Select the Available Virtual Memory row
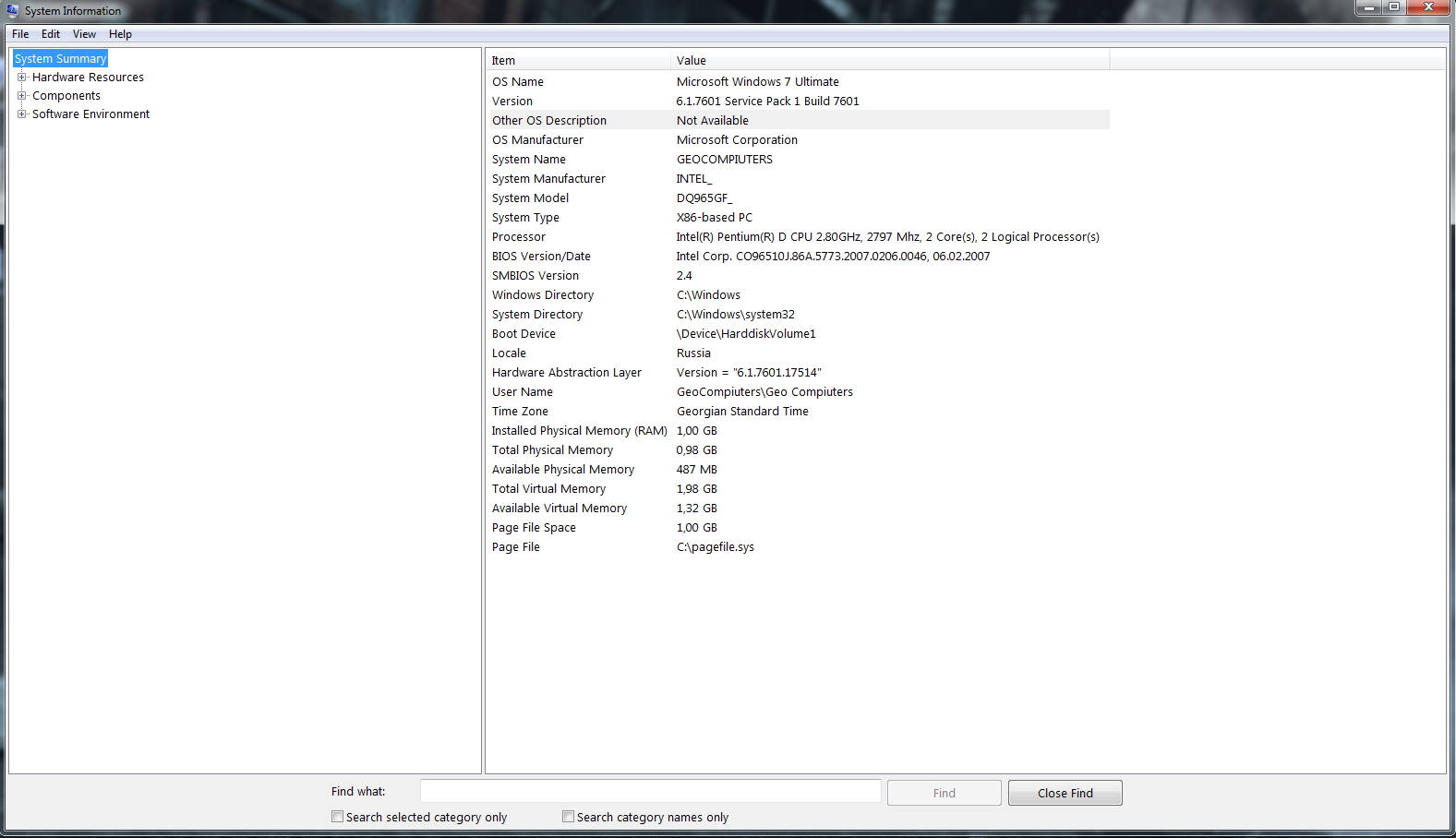The image size is (1456, 838). pyautogui.click(x=798, y=509)
